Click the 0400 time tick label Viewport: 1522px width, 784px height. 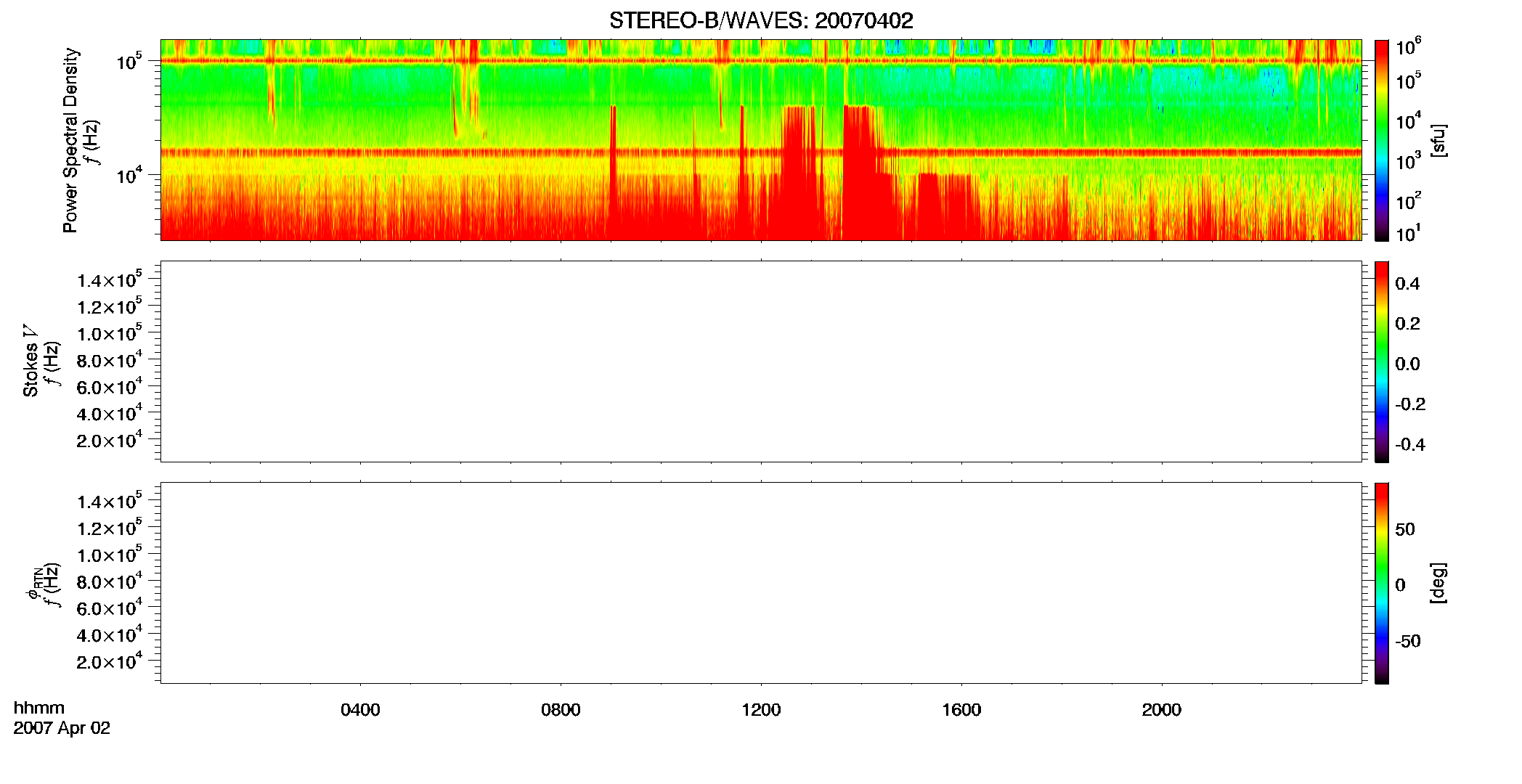click(360, 710)
